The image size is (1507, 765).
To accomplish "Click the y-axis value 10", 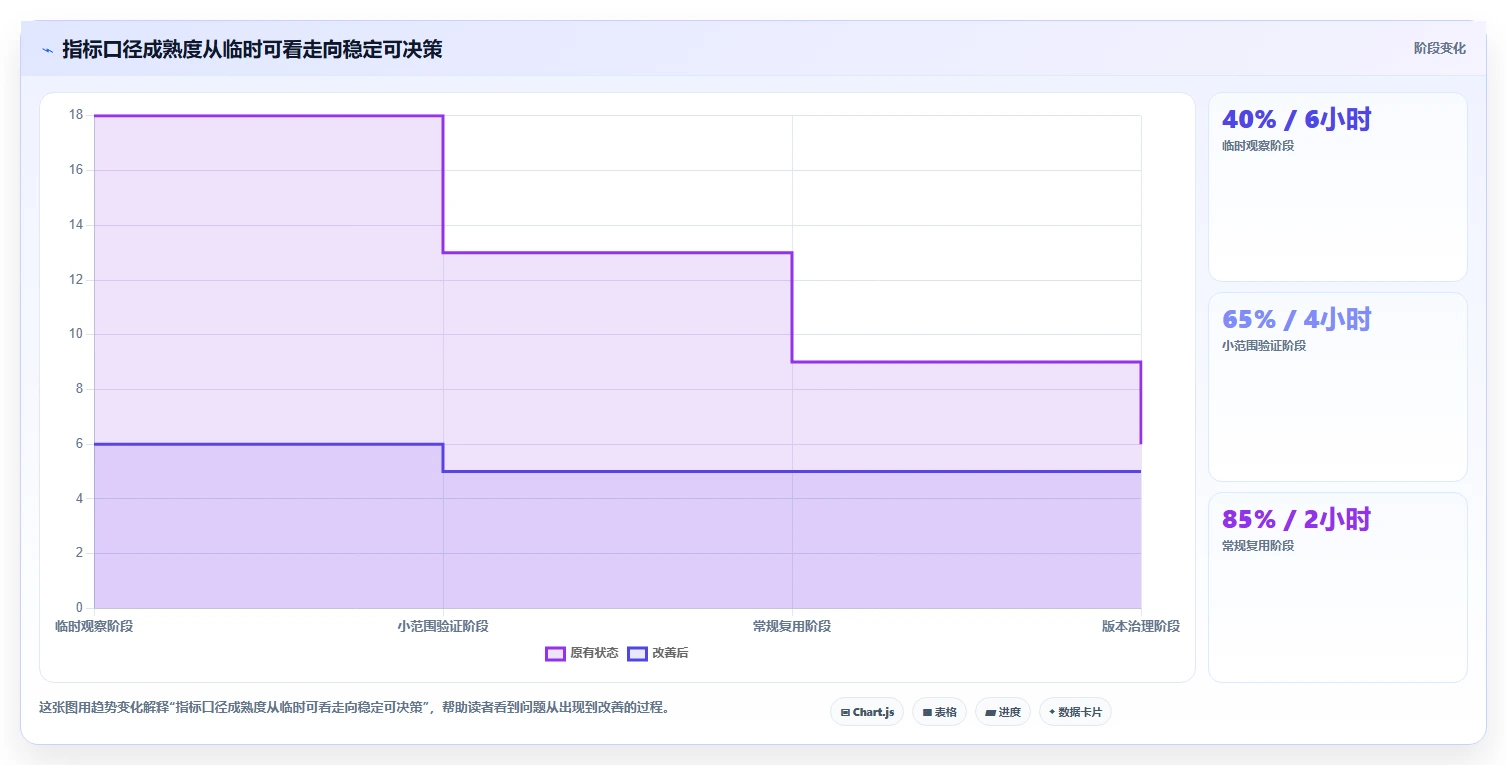I will (x=76, y=334).
